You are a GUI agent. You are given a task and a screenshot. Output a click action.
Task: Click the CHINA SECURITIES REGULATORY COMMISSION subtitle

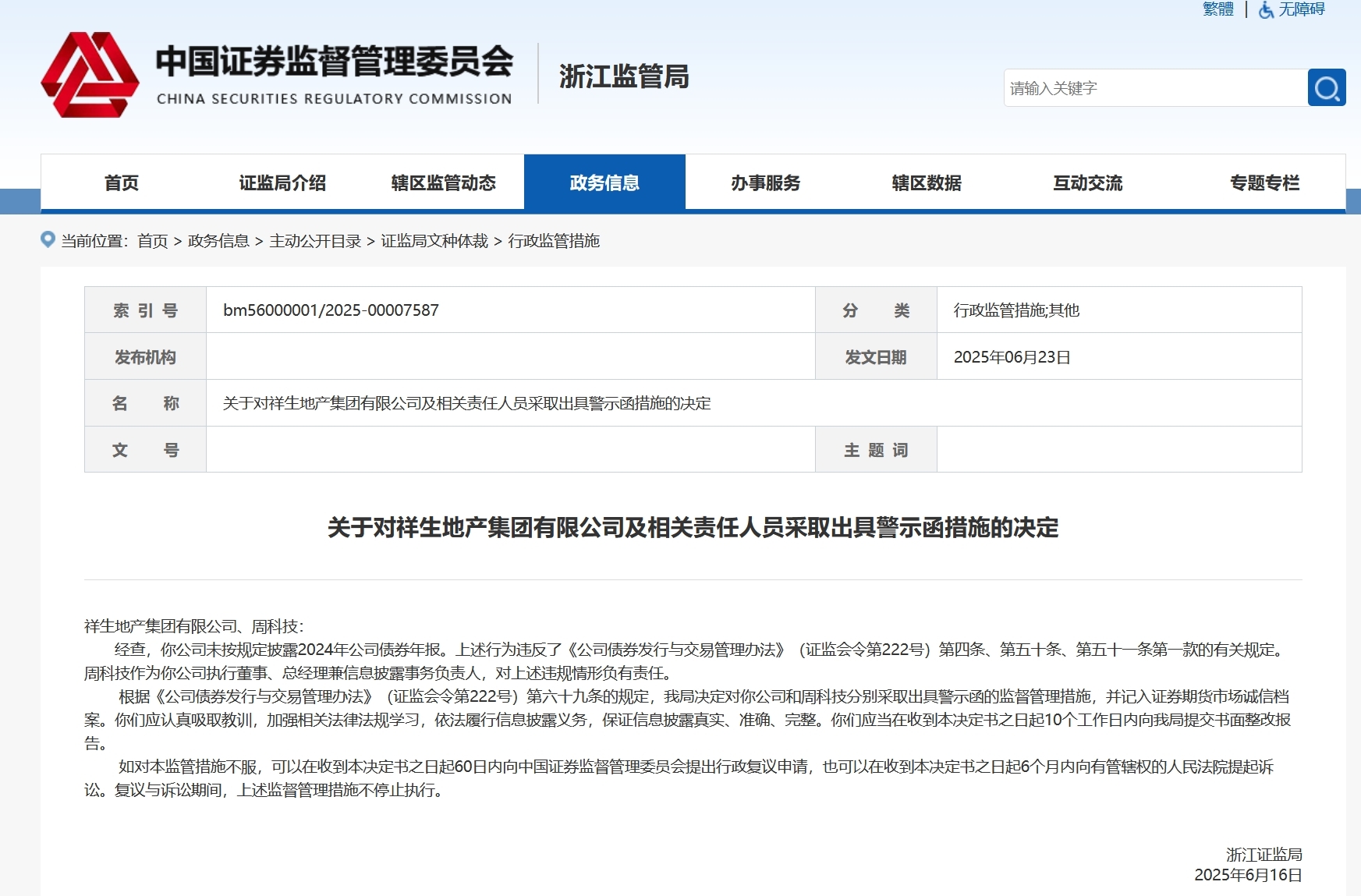tap(335, 99)
